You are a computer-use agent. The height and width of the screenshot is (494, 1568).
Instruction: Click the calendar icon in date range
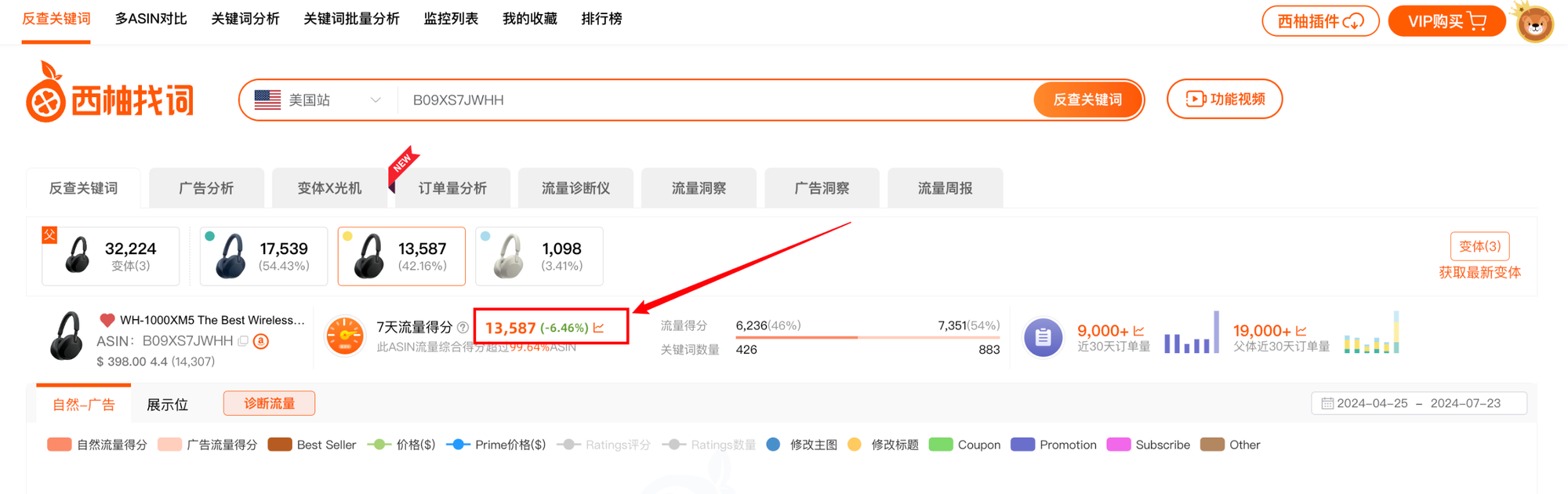[x=1327, y=403]
